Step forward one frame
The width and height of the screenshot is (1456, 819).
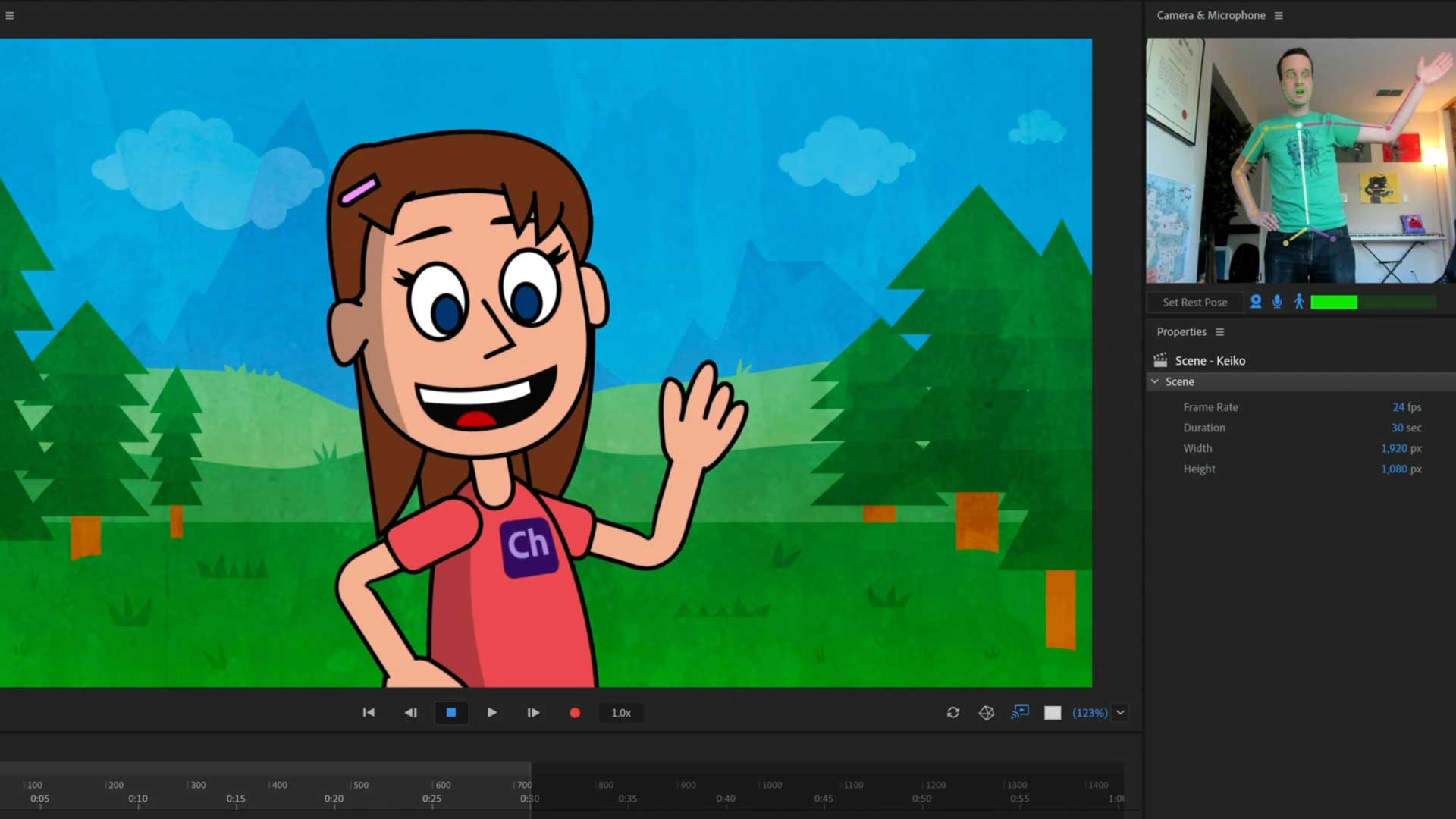(533, 713)
